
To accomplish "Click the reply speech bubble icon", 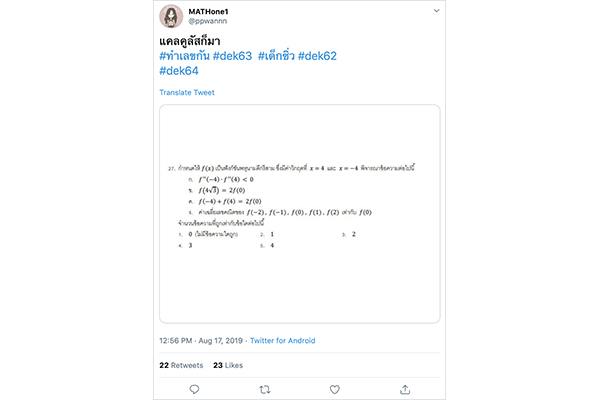I will [x=195, y=389].
